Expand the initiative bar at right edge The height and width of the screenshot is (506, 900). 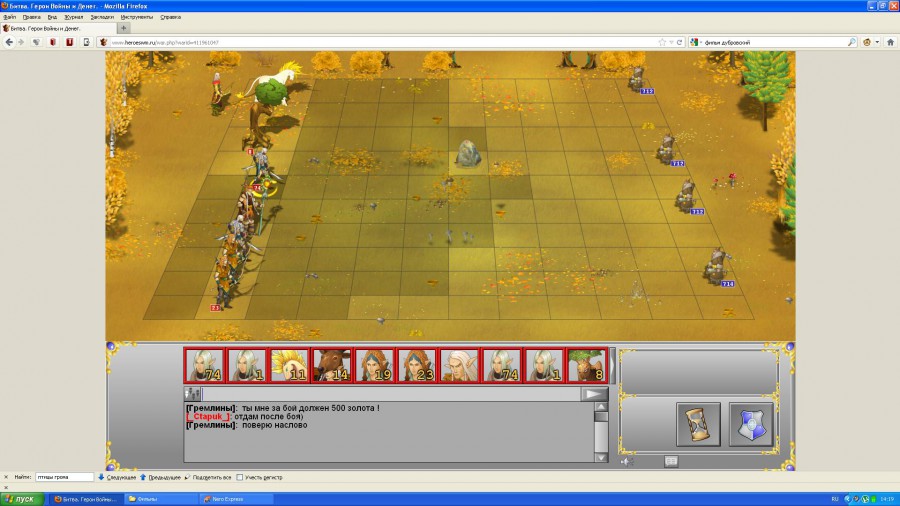pyautogui.click(x=612, y=365)
